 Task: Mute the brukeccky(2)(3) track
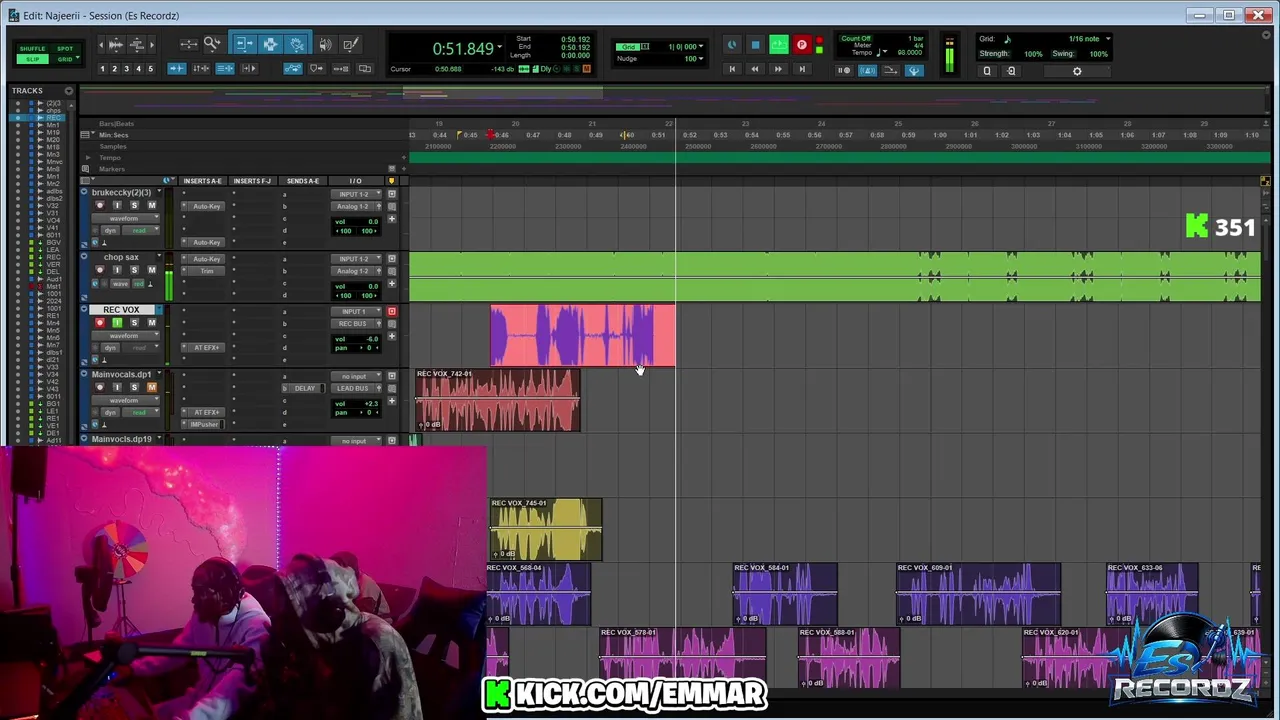tap(152, 205)
